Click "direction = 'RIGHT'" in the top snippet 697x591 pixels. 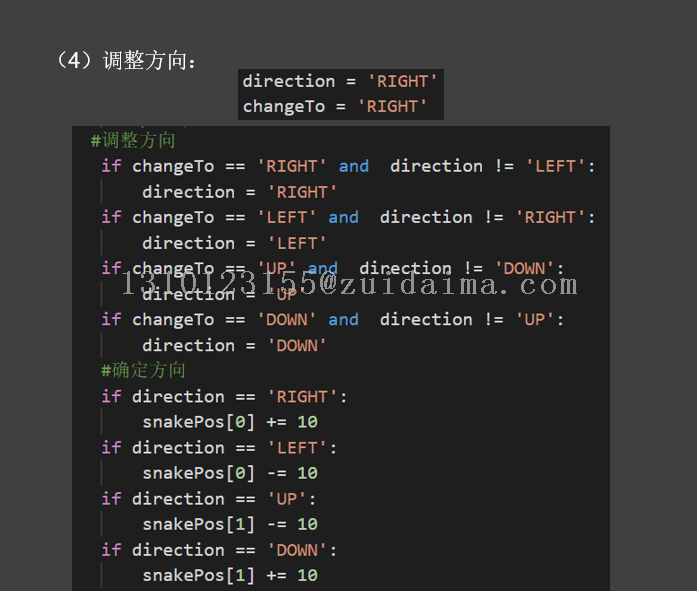click(x=340, y=81)
